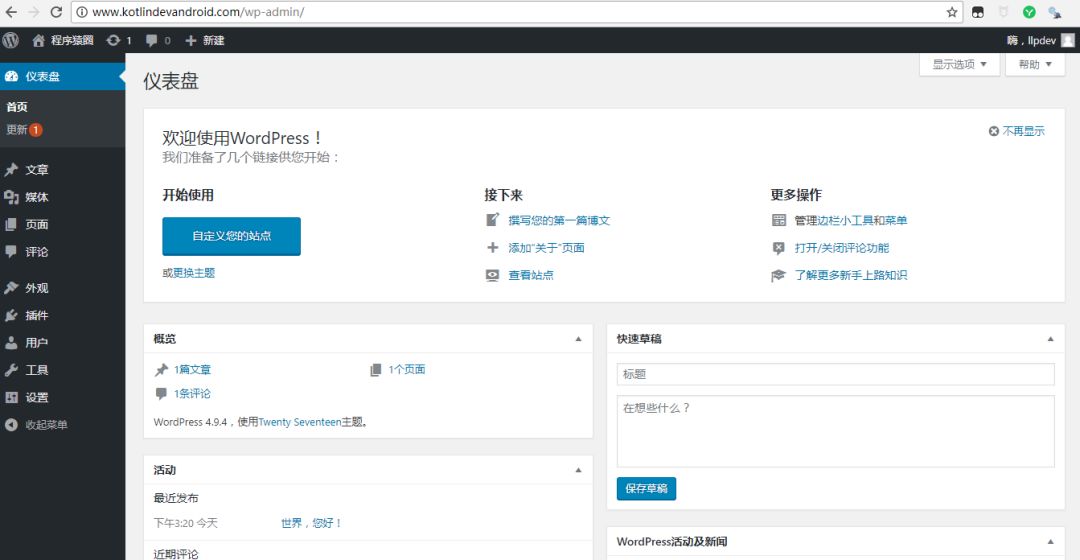Open the 插件 menu label

click(x=37, y=315)
